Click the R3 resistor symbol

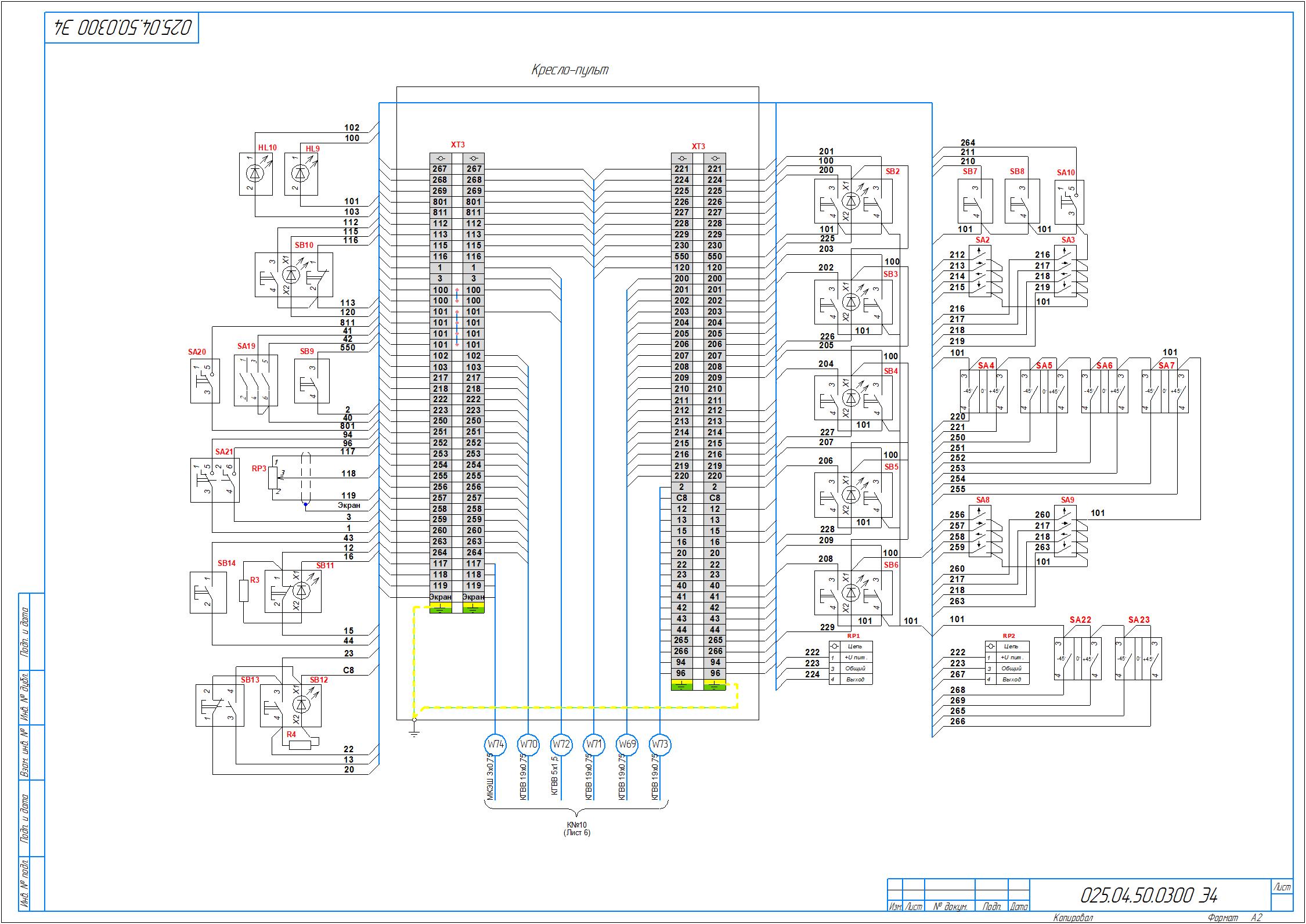pyautogui.click(x=244, y=591)
